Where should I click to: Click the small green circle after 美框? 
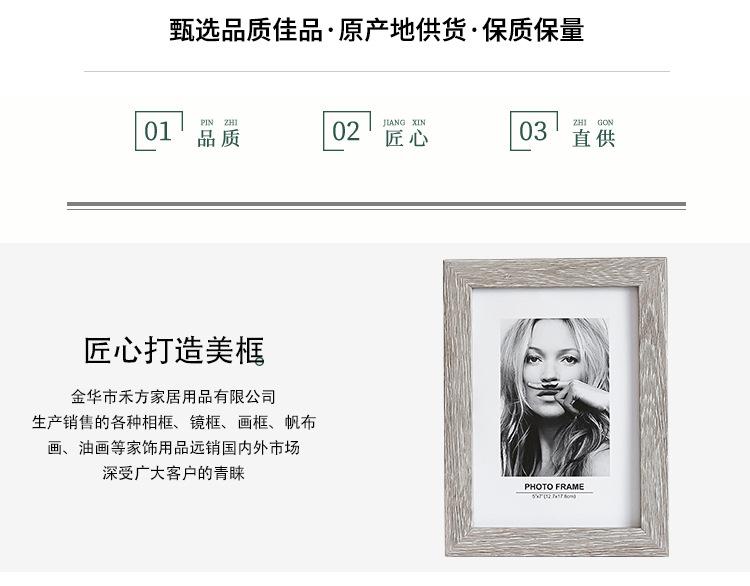coord(259,362)
